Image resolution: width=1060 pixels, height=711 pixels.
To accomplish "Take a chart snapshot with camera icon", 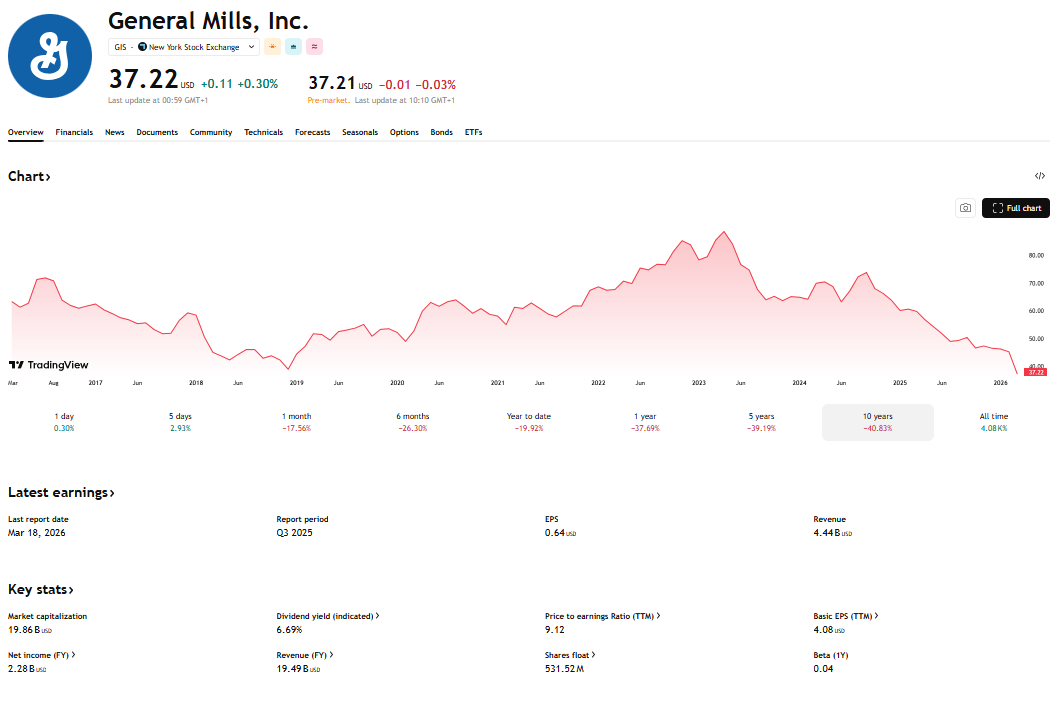I will click(x=965, y=208).
